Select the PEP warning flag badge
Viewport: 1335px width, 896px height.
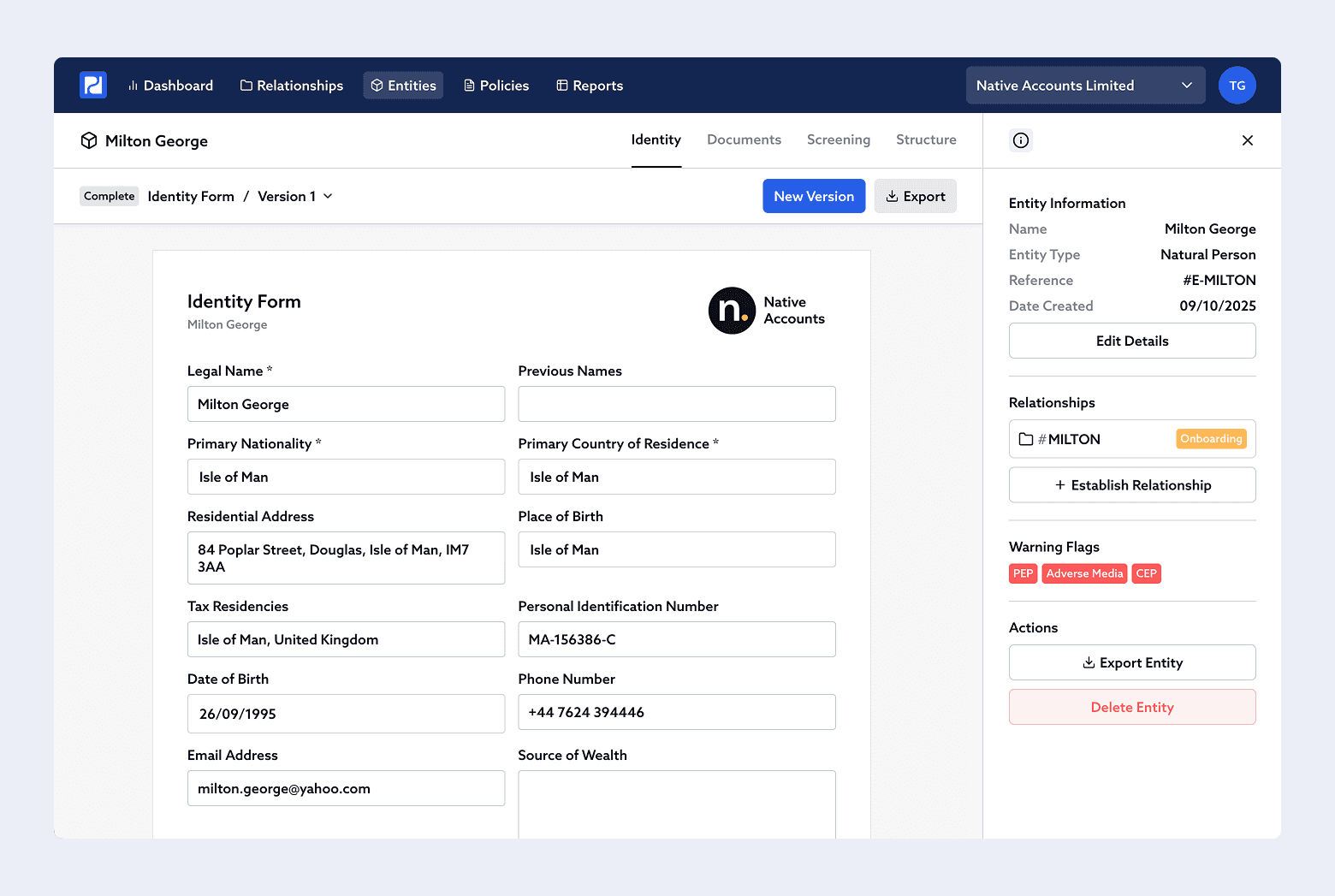tap(1023, 573)
